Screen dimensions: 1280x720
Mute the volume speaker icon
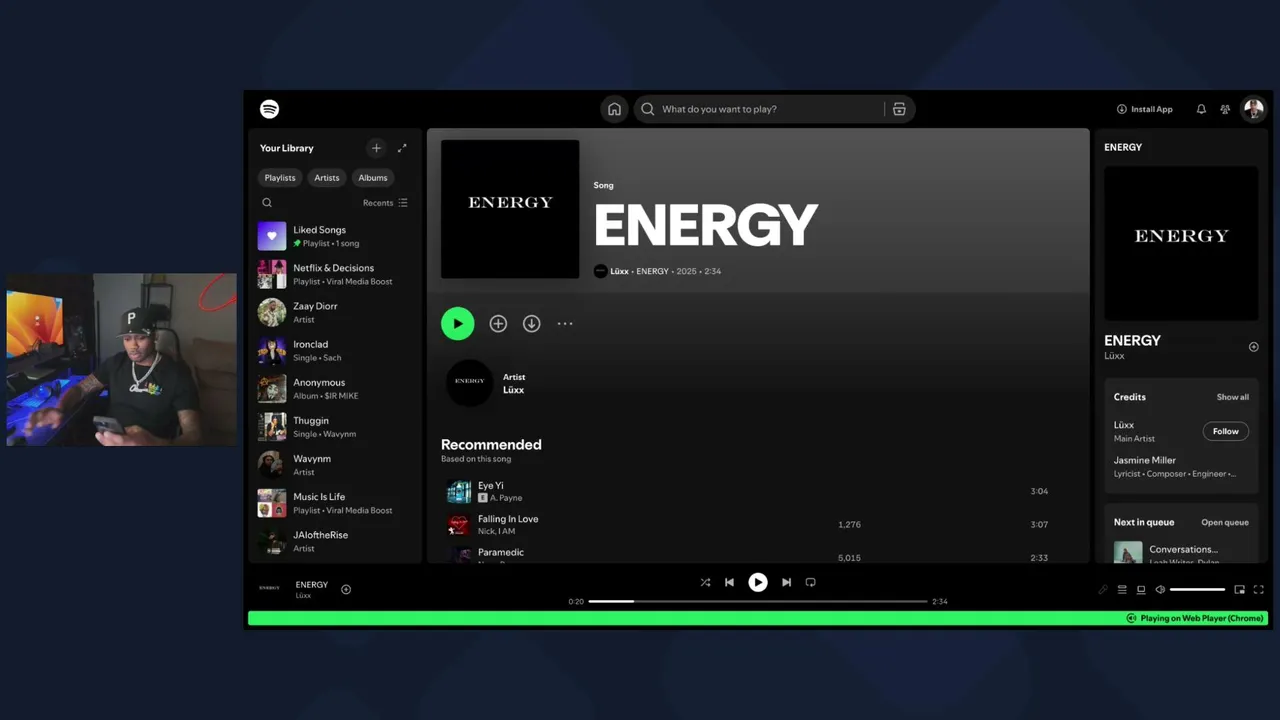[1160, 590]
